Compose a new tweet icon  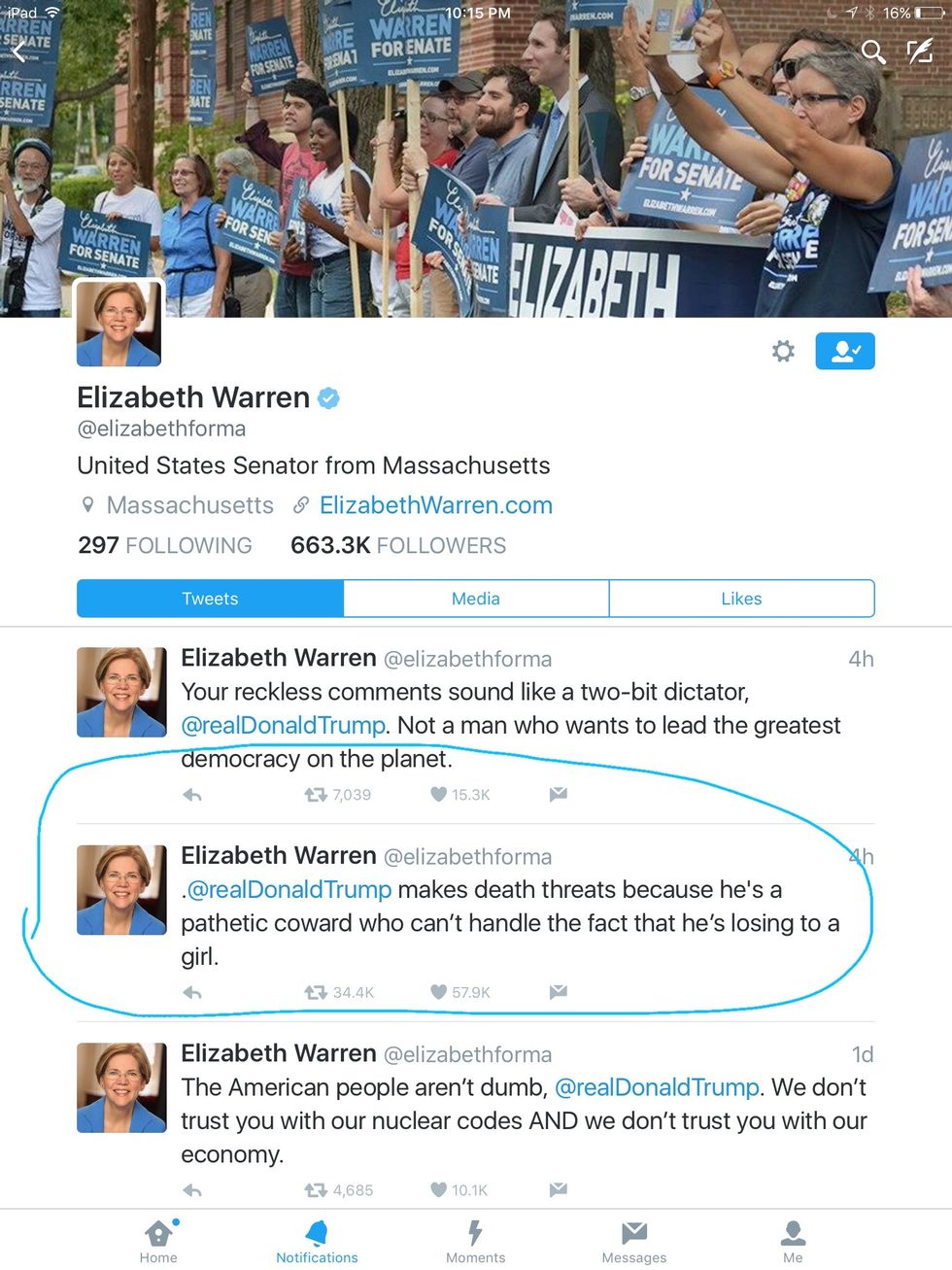click(920, 51)
